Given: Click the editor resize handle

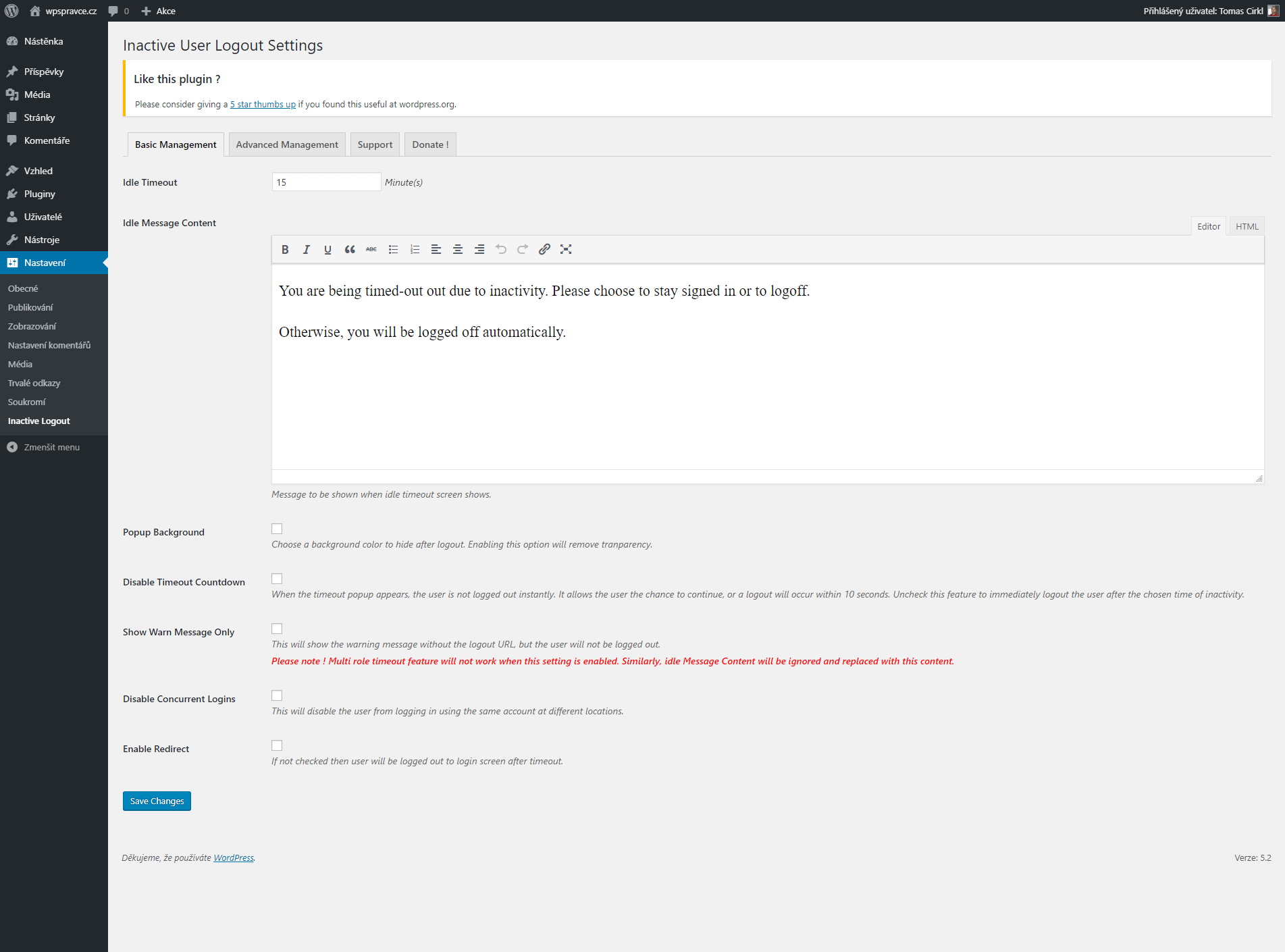Looking at the screenshot, I should click(1259, 478).
